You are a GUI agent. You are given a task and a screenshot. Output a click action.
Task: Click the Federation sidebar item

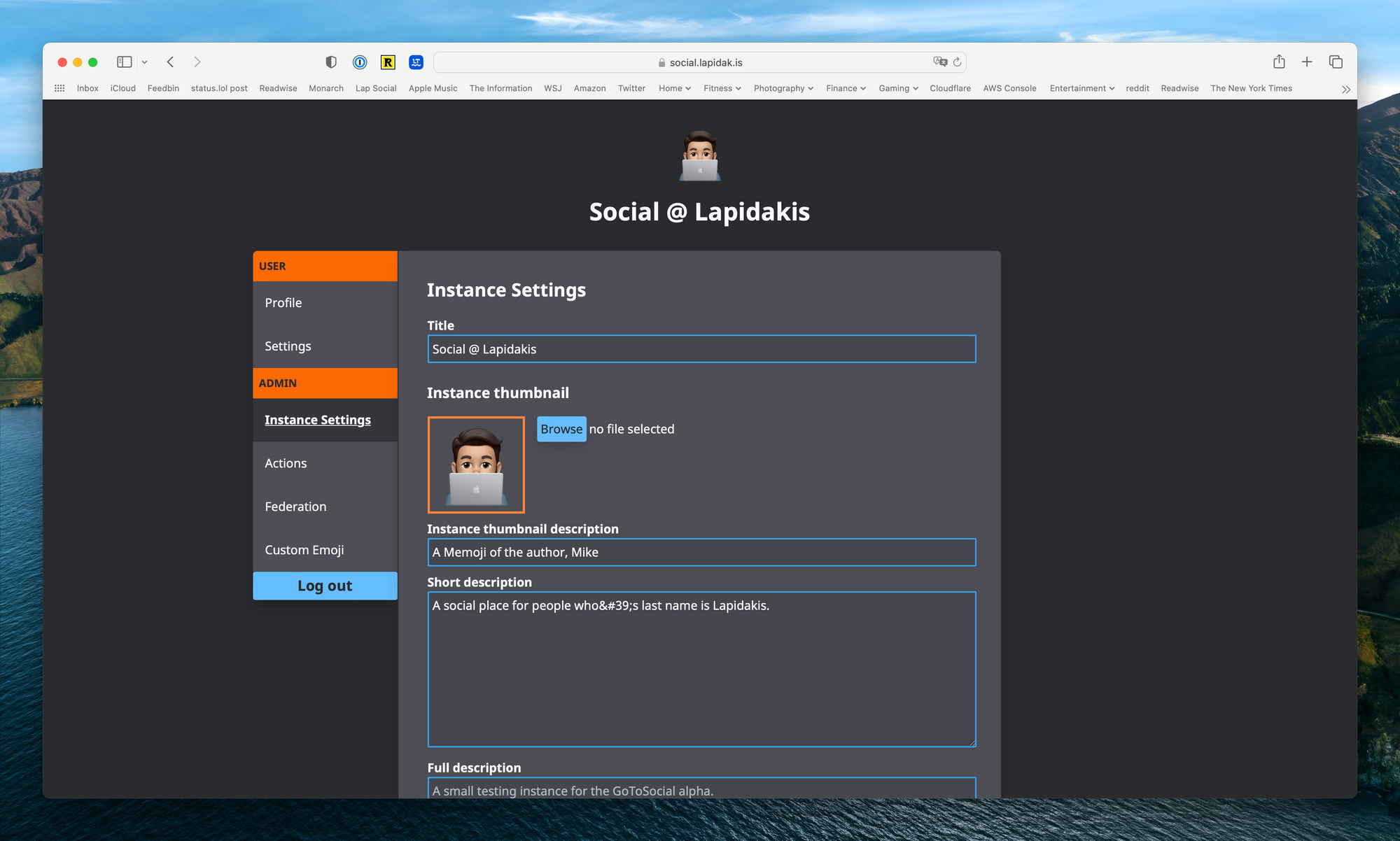click(x=295, y=506)
